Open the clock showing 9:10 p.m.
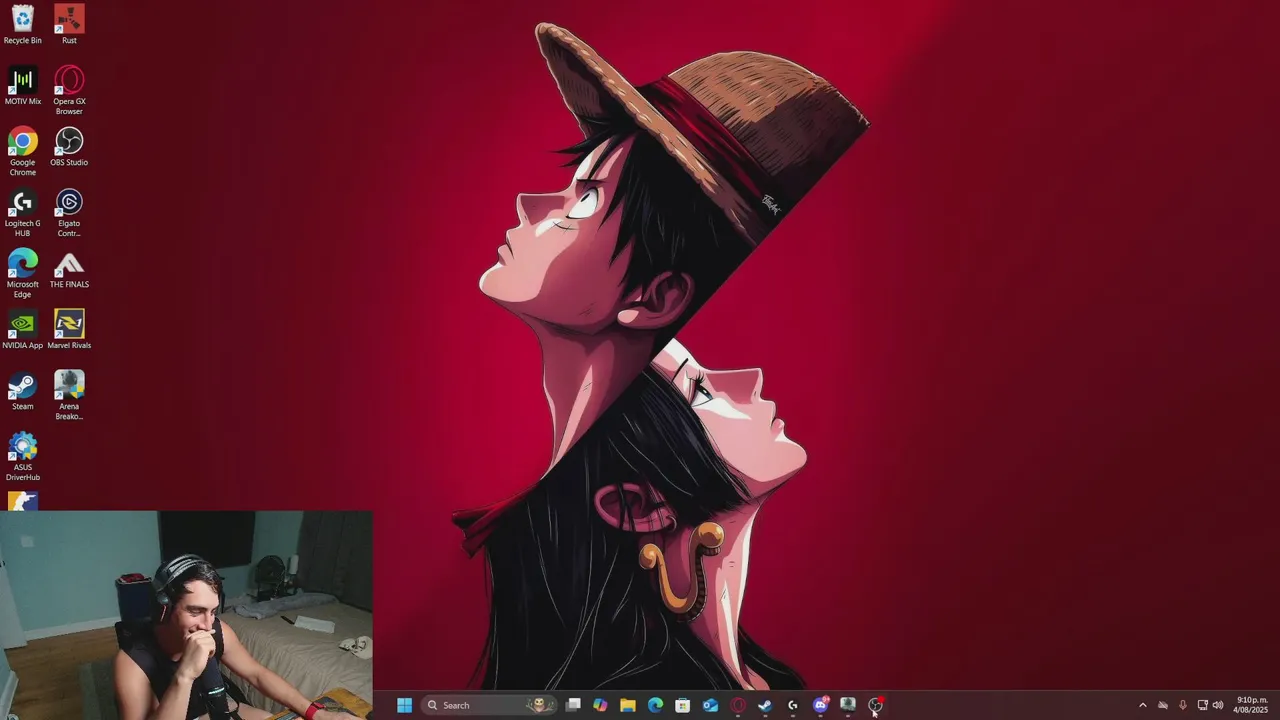The height and width of the screenshot is (720, 1280). (1250, 705)
